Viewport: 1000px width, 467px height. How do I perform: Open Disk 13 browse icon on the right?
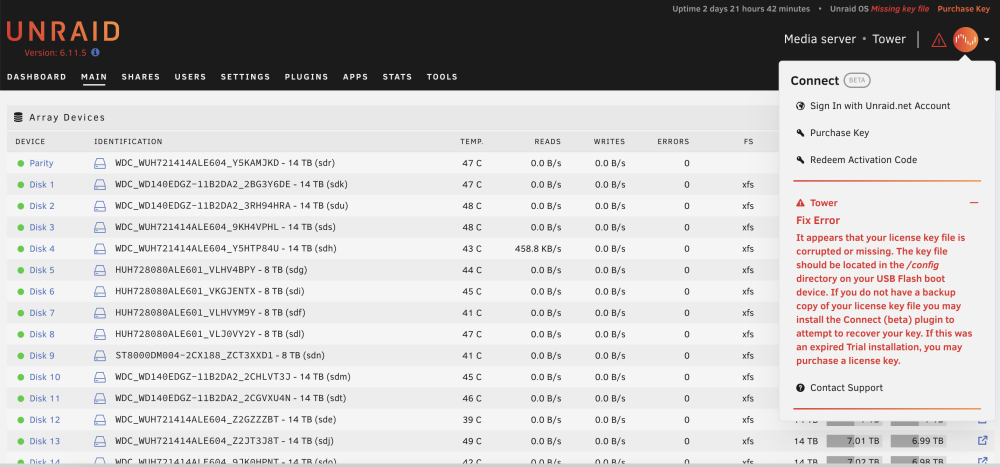click(983, 440)
